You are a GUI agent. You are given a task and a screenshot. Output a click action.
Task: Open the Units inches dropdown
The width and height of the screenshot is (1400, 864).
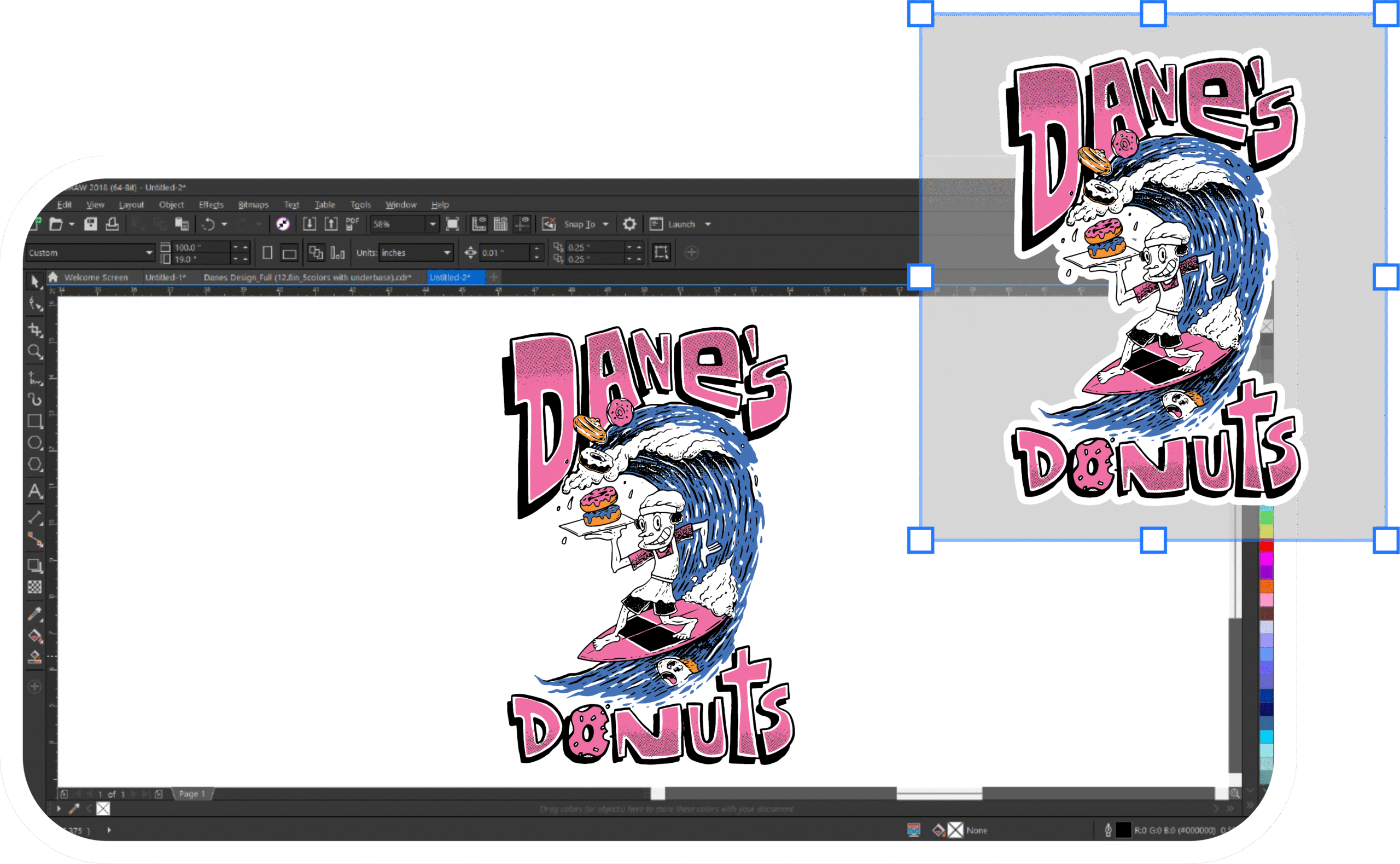pos(447,253)
